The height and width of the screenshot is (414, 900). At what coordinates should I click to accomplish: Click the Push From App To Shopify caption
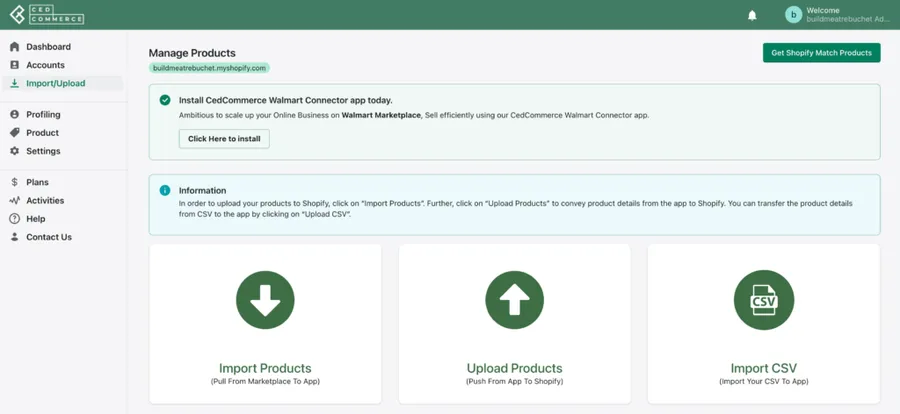click(x=514, y=381)
